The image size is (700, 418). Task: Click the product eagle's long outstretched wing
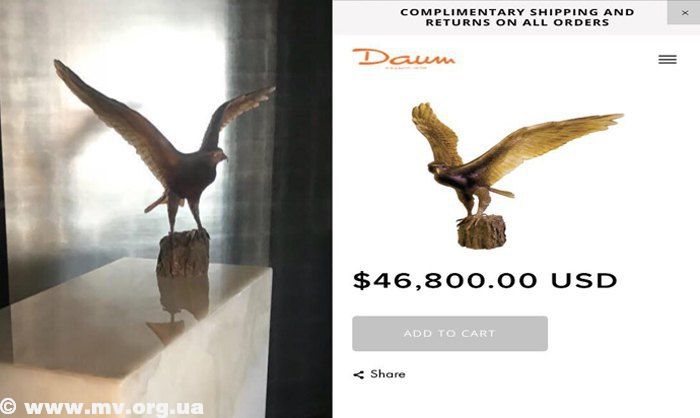coord(549,145)
